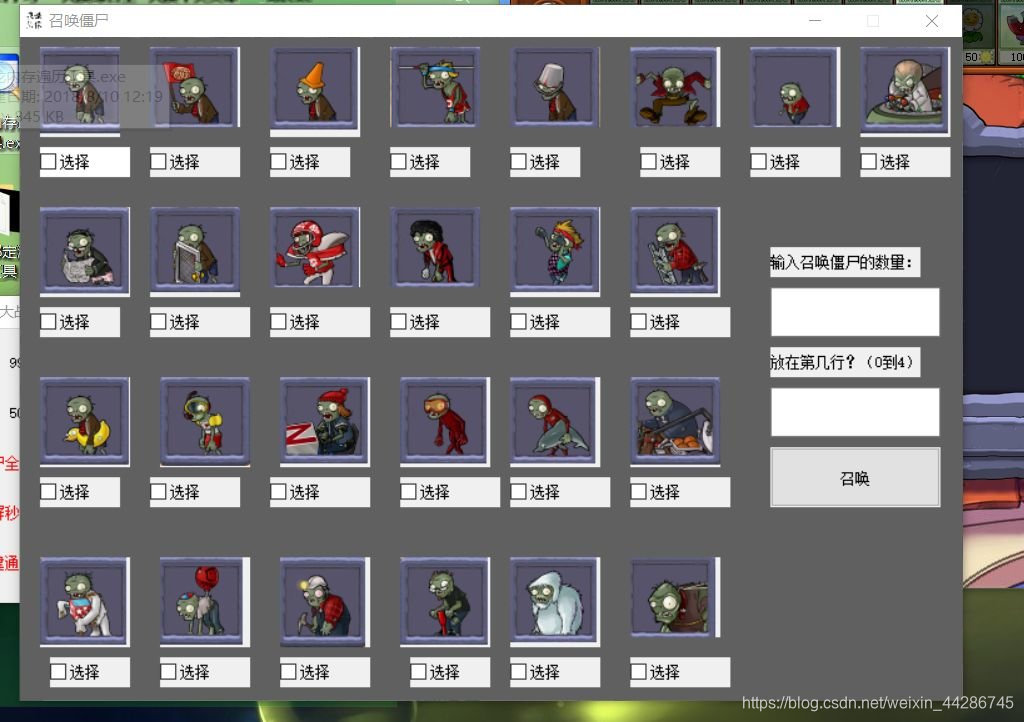The image size is (1024, 722).
Task: Click the Dr. Zomboss picture
Action: (905, 90)
